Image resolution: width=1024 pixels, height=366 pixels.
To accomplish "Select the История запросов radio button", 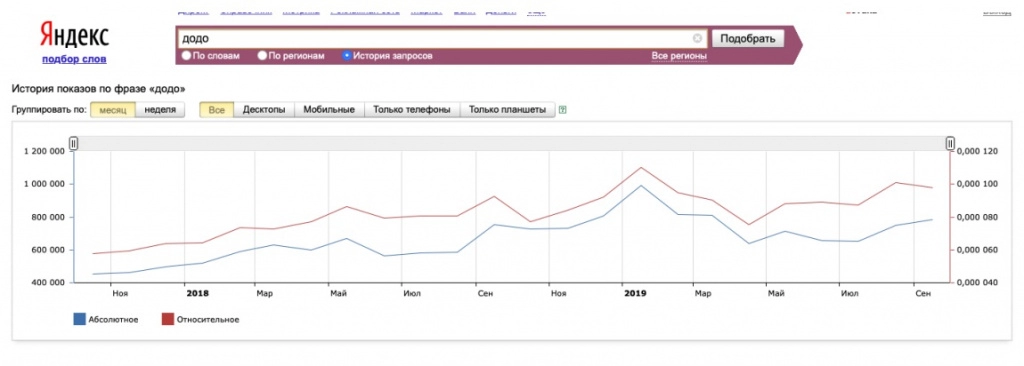I will 347,56.
